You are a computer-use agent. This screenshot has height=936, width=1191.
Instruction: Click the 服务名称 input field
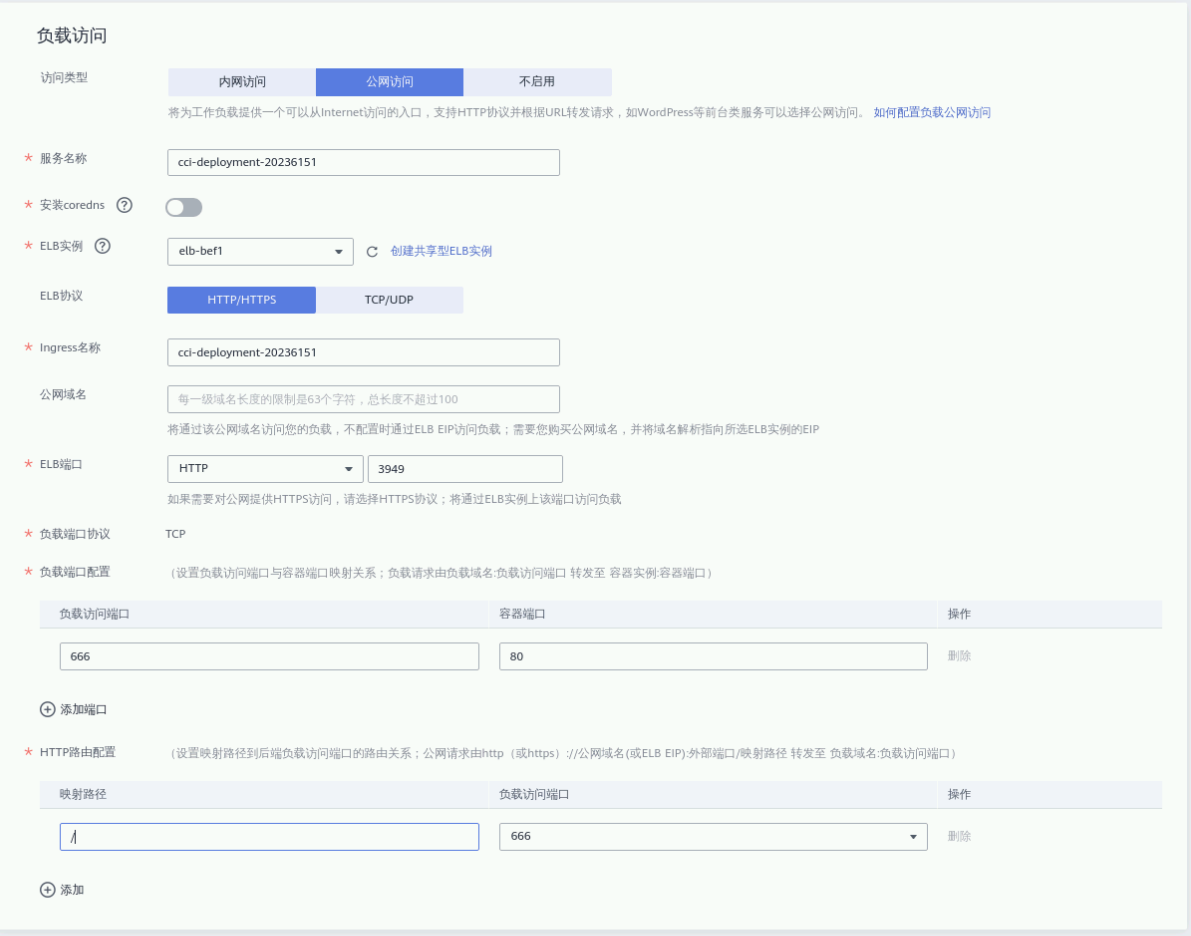pos(363,162)
